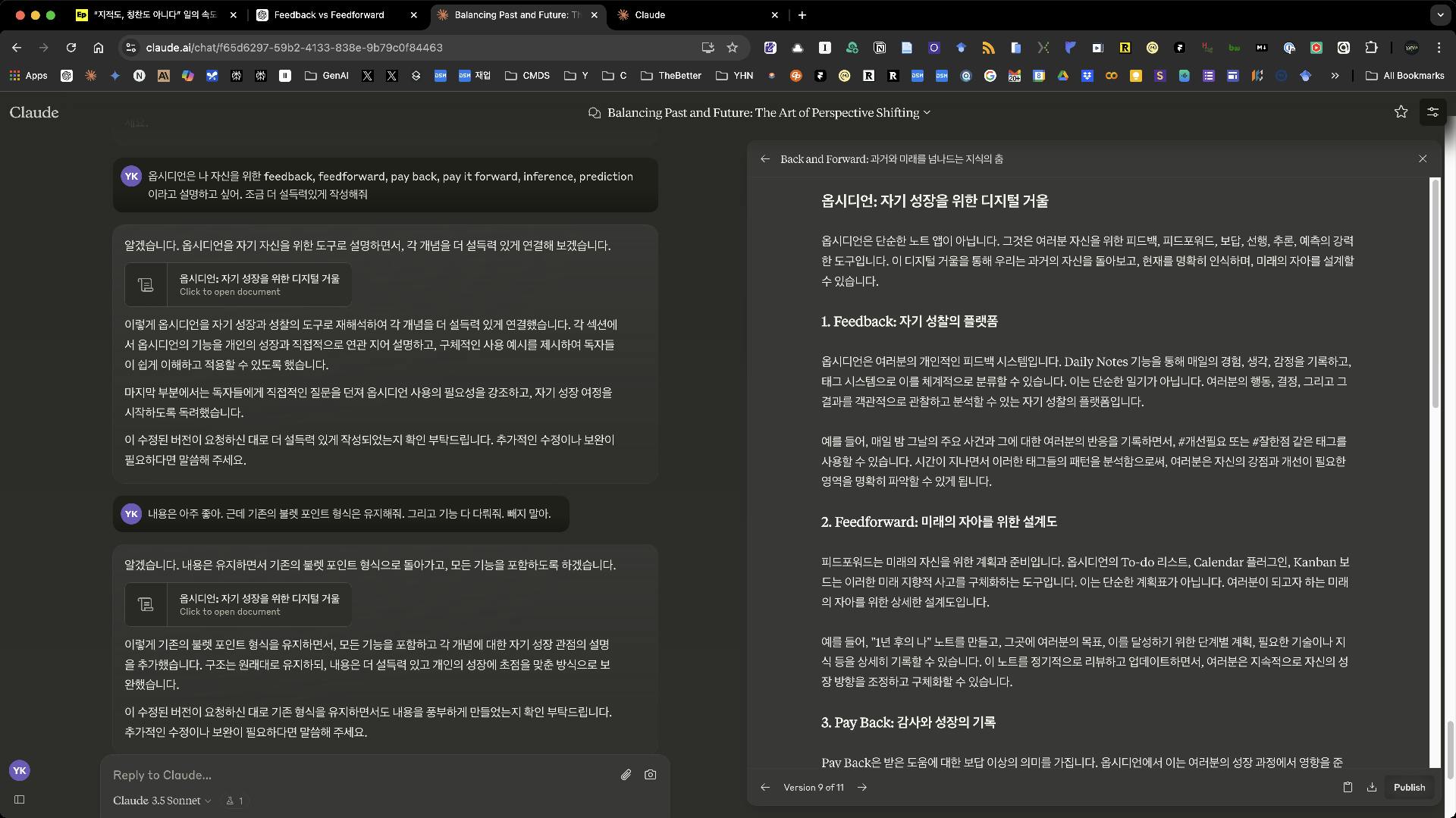Screen dimensions: 1456x818
Task: Toggle the left sidebar panel
Action: [20, 799]
